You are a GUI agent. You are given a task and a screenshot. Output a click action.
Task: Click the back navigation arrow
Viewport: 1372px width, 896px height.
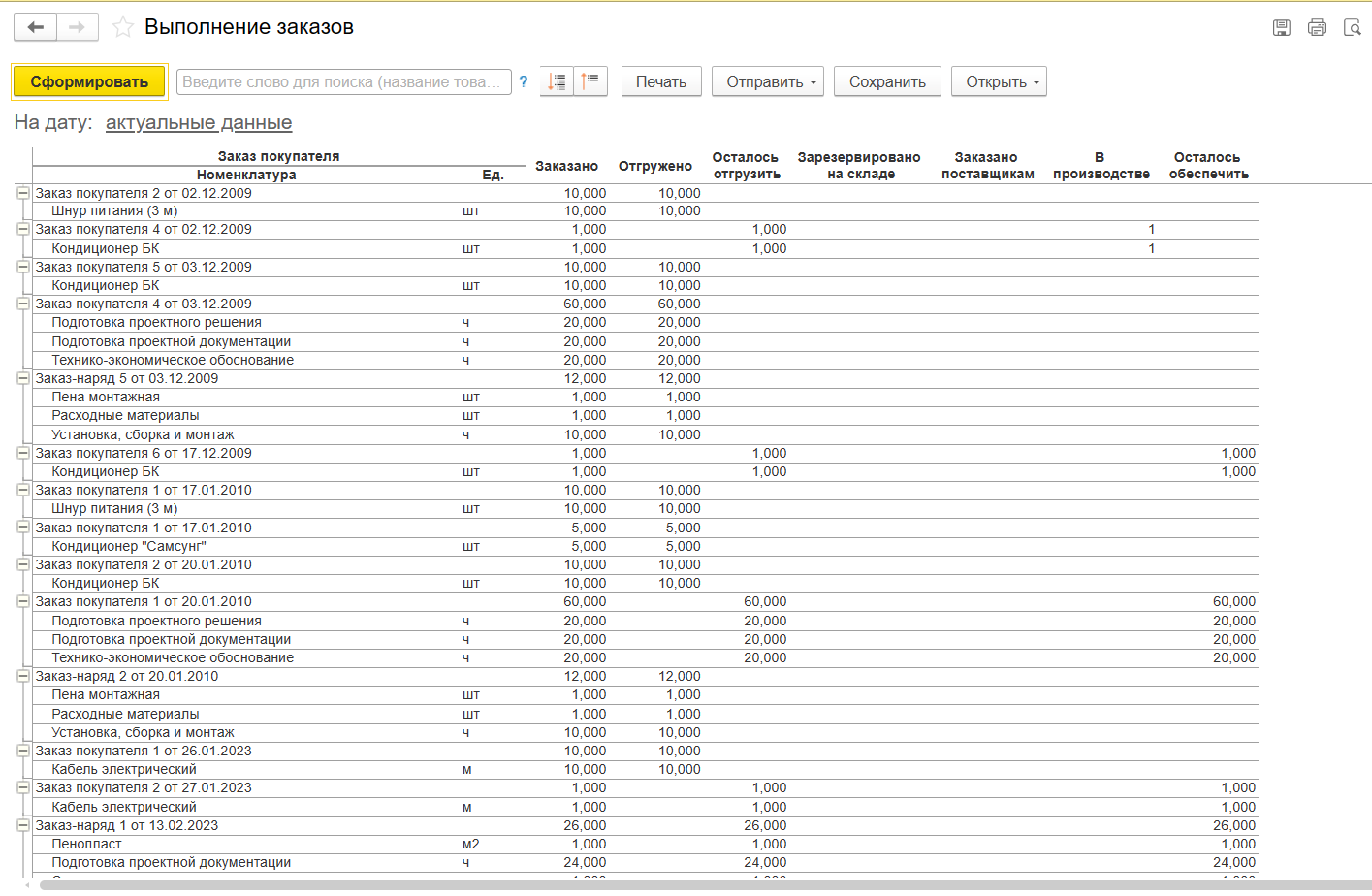[x=36, y=27]
